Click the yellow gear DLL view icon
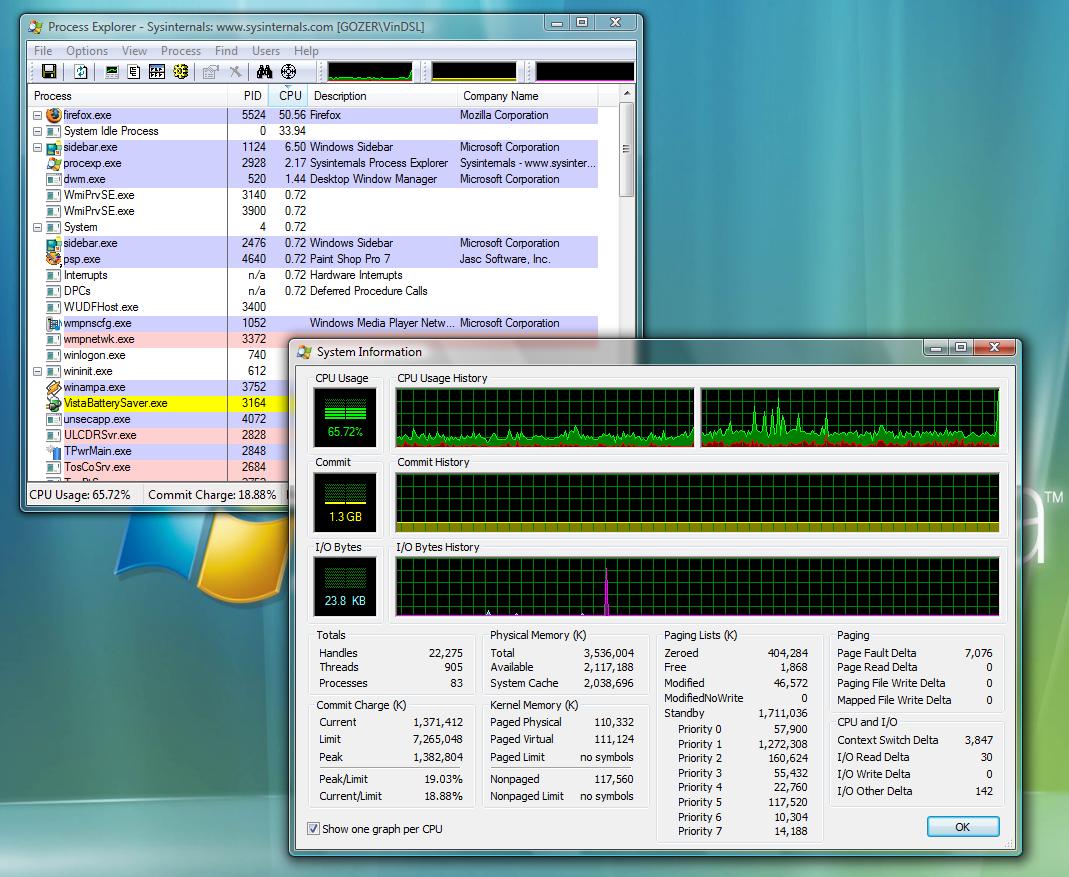Image resolution: width=1069 pixels, height=877 pixels. pos(180,72)
